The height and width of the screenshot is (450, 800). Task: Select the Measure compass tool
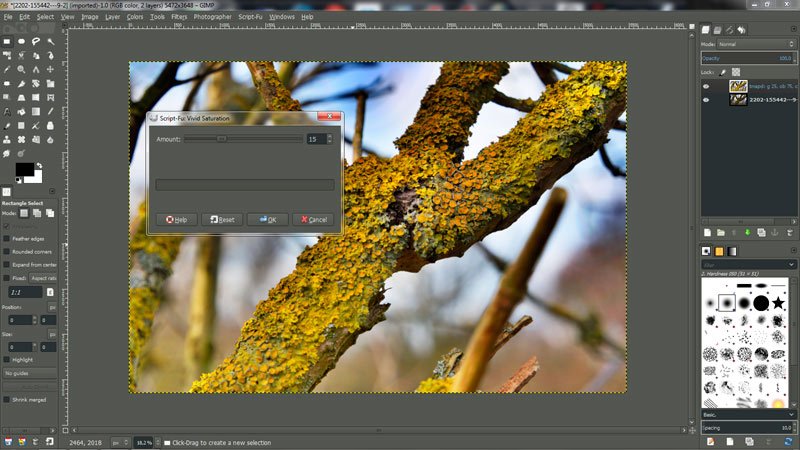click(36, 69)
